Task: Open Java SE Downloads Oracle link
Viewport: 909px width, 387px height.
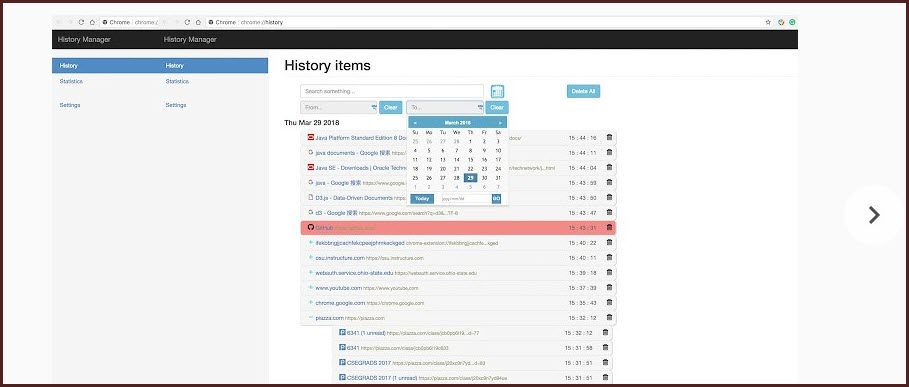Action: click(362, 167)
